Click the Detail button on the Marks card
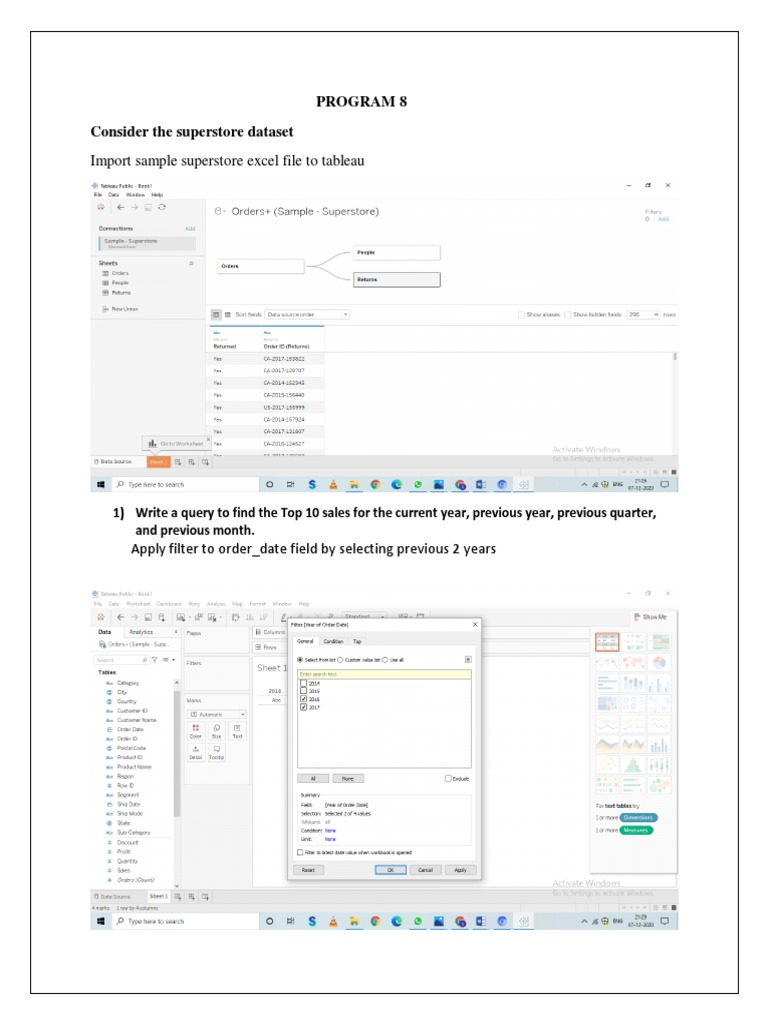The width and height of the screenshot is (768, 1024). [x=195, y=752]
